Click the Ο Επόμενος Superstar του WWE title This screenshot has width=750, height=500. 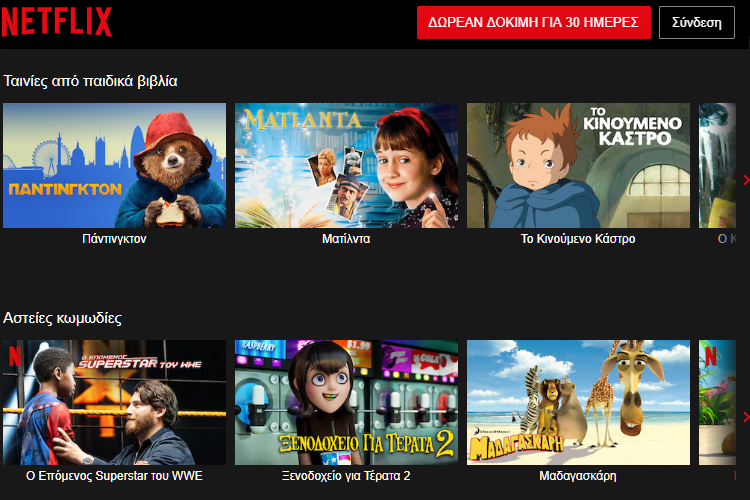pos(114,476)
